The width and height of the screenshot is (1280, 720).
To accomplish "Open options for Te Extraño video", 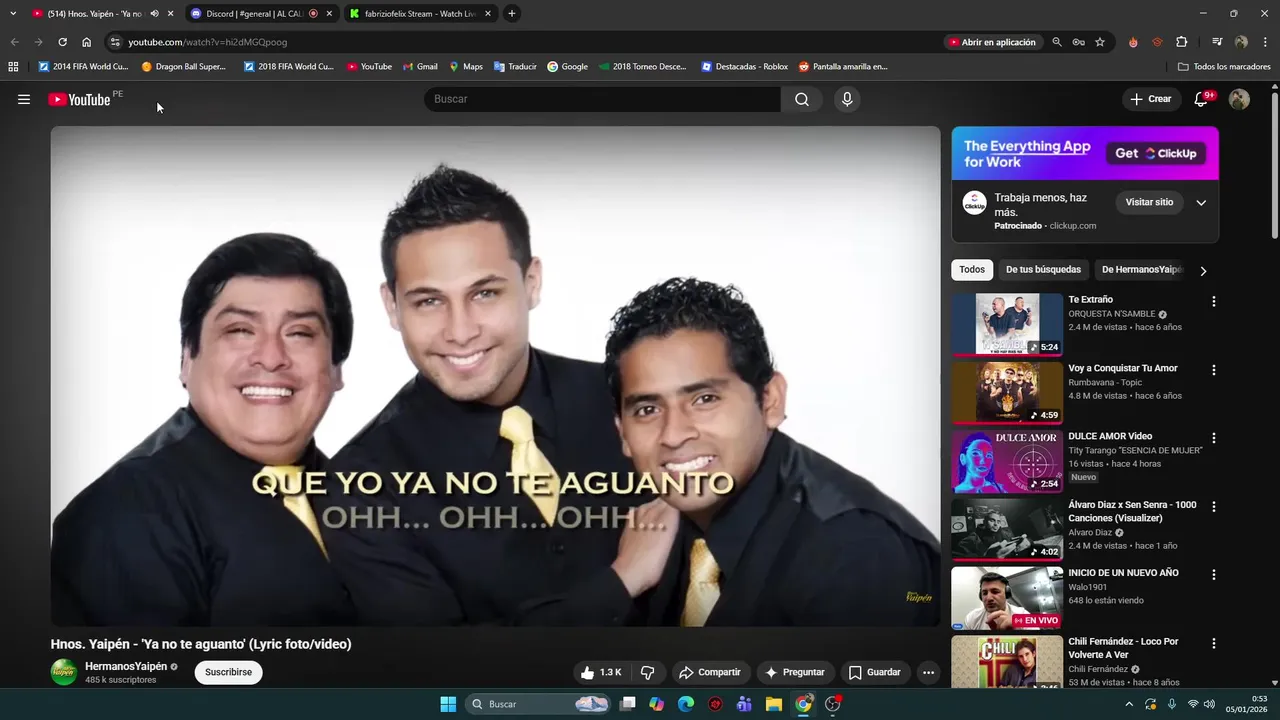I will (x=1214, y=301).
